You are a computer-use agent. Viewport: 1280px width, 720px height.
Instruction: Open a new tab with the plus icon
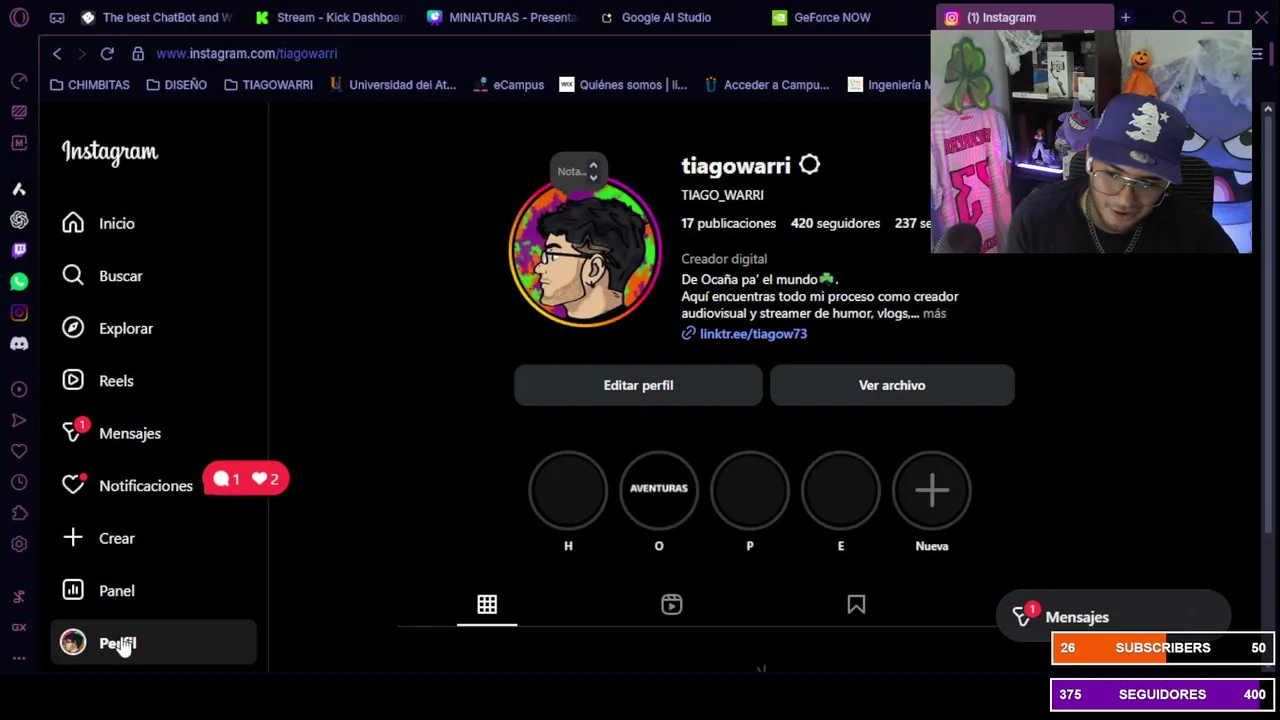pos(1125,17)
